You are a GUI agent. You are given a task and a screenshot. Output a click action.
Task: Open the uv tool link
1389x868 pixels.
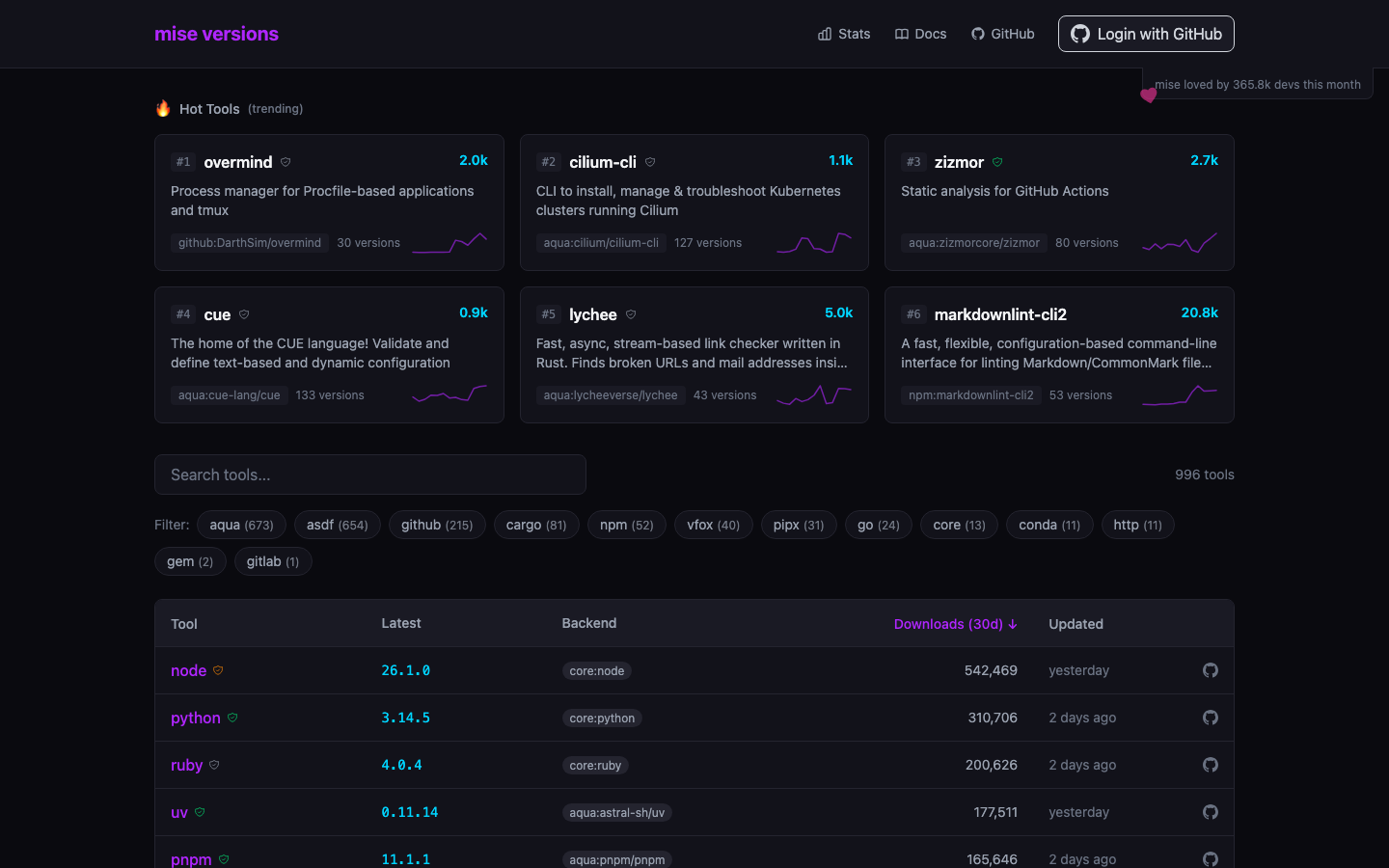tap(179, 812)
